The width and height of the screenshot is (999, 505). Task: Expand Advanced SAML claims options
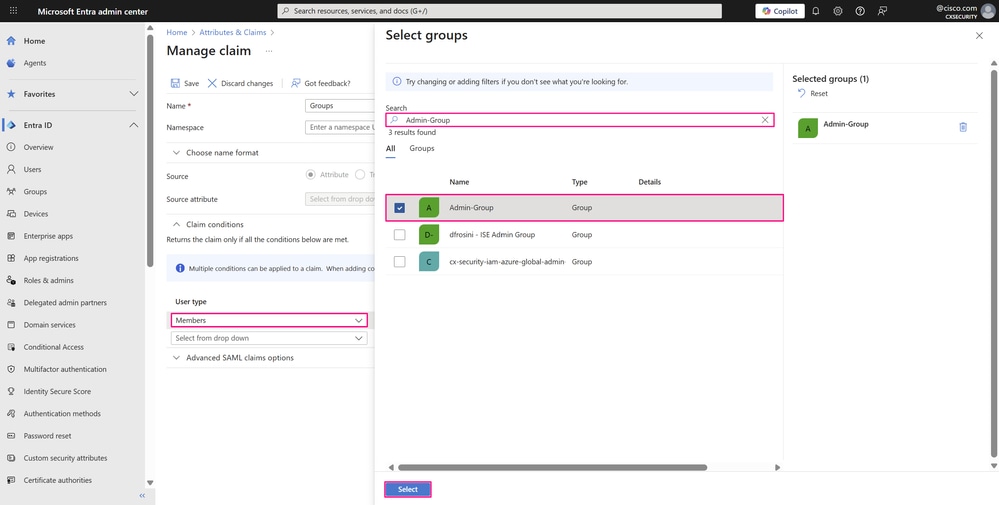pyautogui.click(x=233, y=358)
